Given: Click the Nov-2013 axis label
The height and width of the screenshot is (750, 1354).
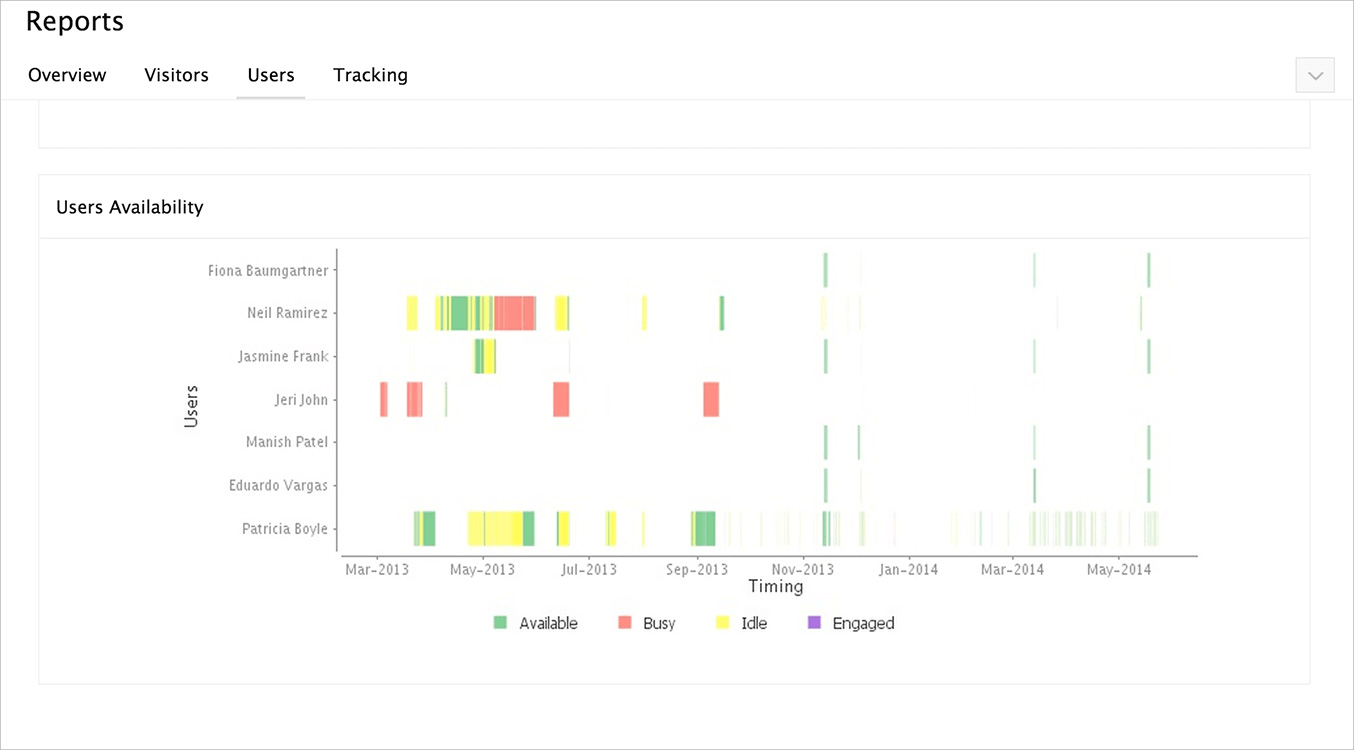Looking at the screenshot, I should pos(802,570).
